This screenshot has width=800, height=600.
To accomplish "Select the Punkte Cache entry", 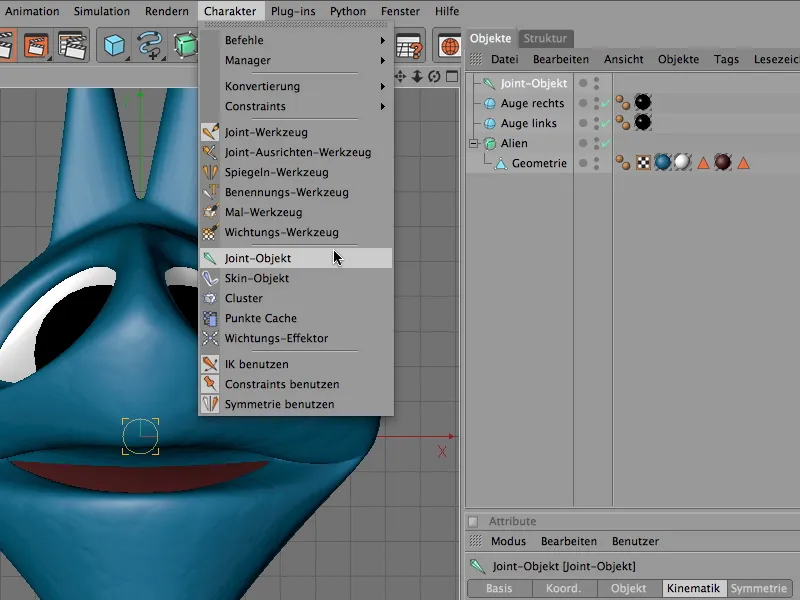I will pos(296,318).
